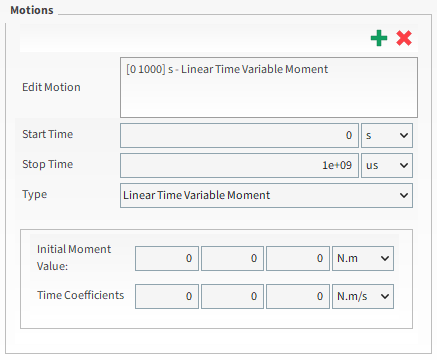Click the third Initial Moment Value field
The image size is (437, 360).
click(x=298, y=258)
